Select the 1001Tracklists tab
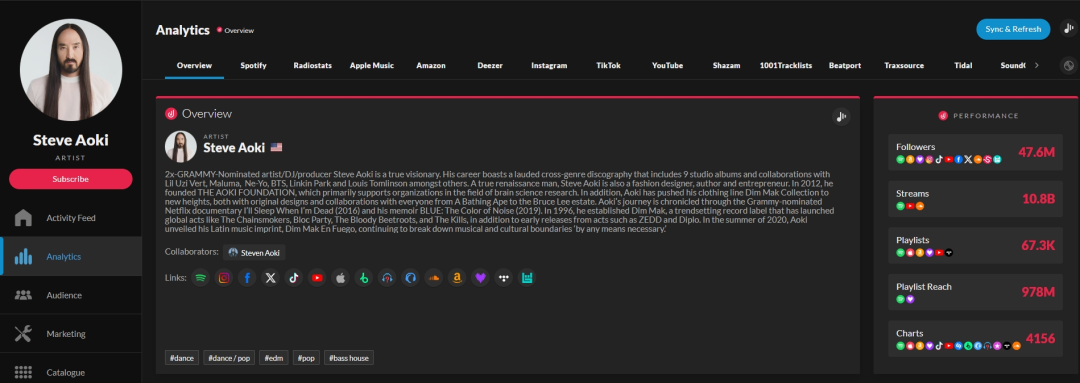This screenshot has height=383, width=1080. click(x=786, y=65)
